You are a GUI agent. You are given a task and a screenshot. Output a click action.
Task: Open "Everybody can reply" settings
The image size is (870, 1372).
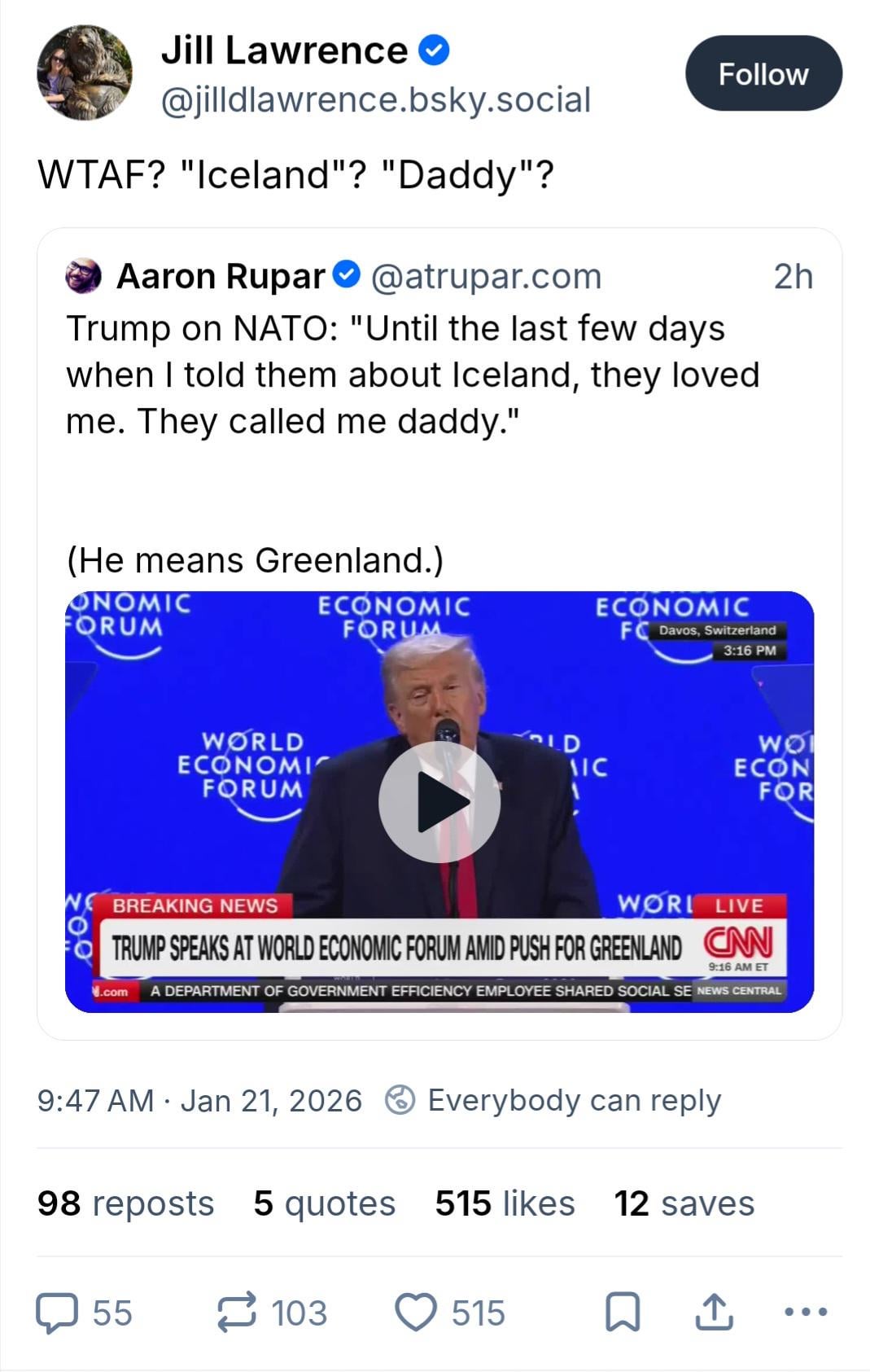tap(574, 1100)
